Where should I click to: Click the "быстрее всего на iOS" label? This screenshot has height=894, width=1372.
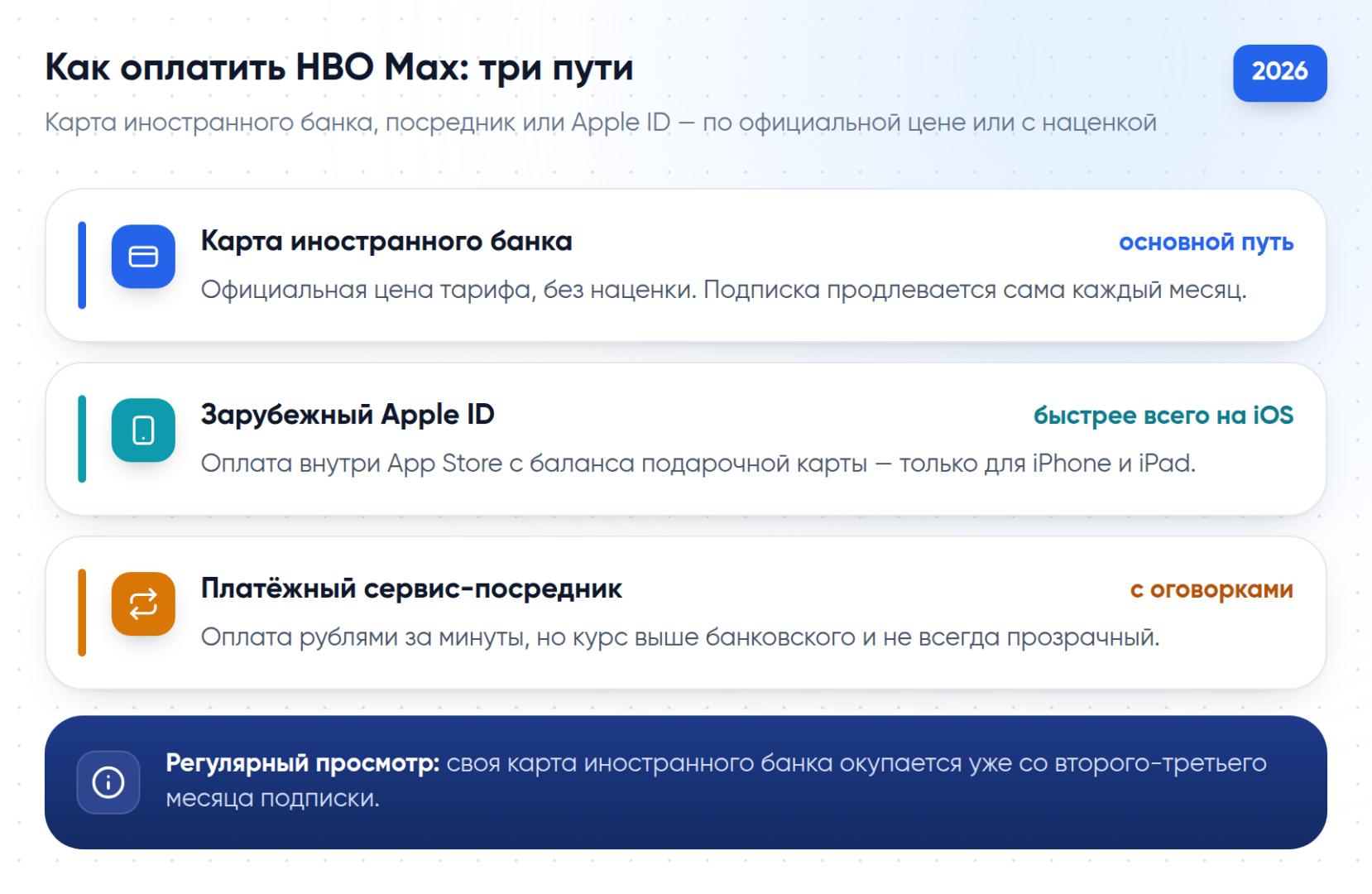pyautogui.click(x=1163, y=416)
